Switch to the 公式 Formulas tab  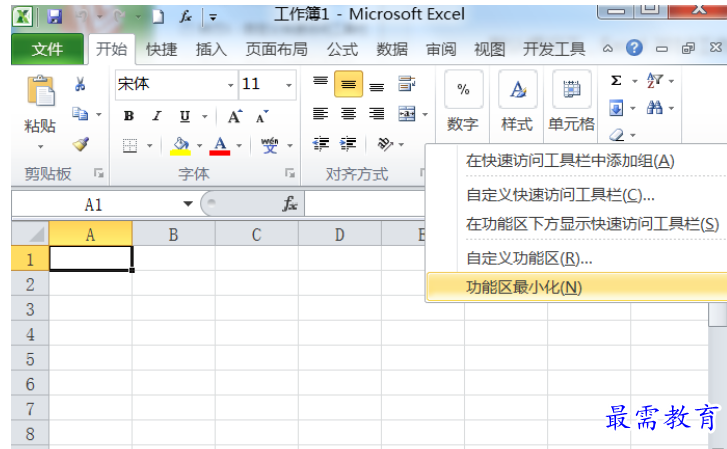(x=342, y=49)
